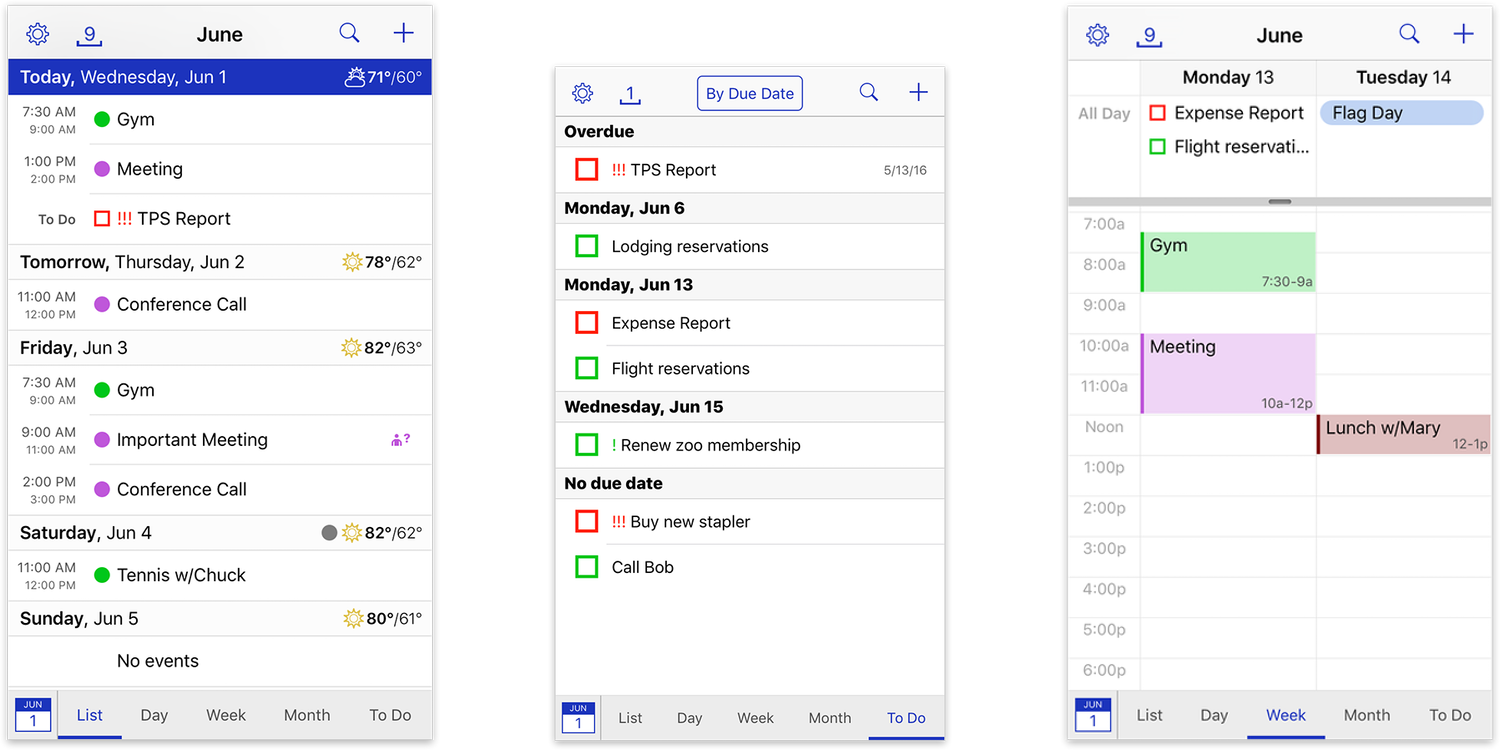Click the "1" badge in the To Do view
Viewport: 1500px width, 750px height.
click(x=630, y=92)
